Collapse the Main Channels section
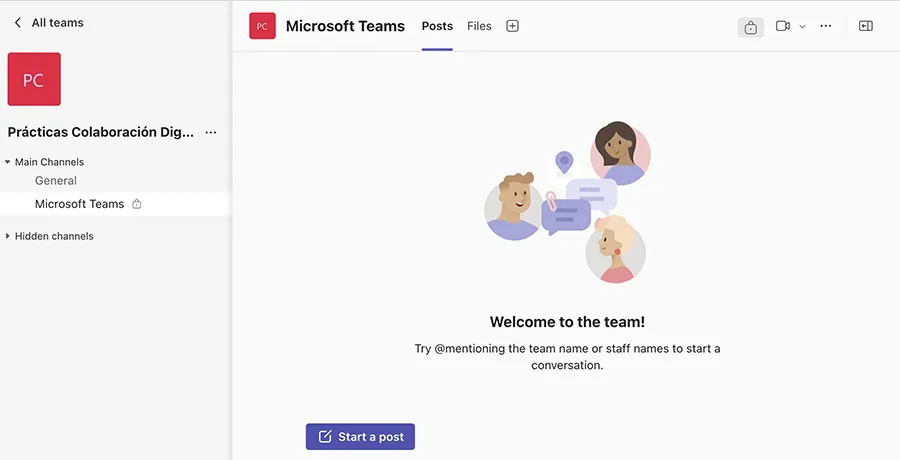The width and height of the screenshot is (900, 460). [x=8, y=162]
